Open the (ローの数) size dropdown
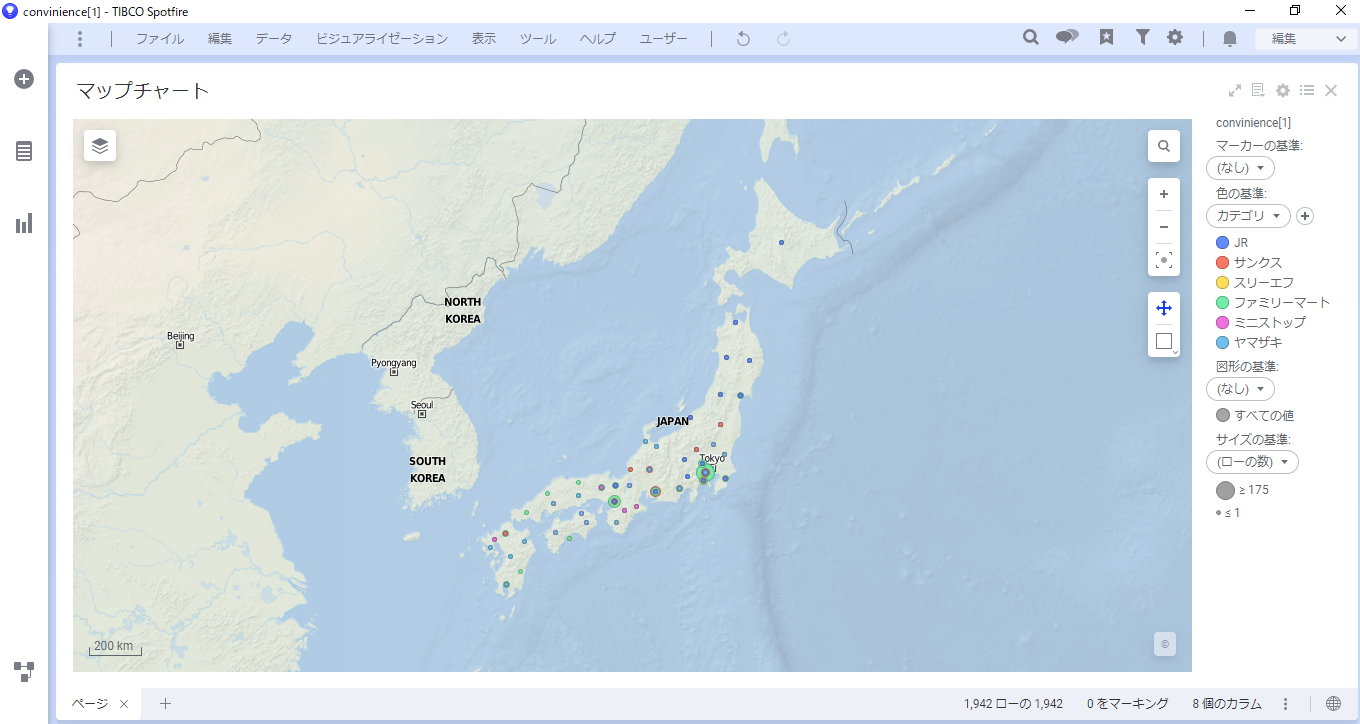 pos(1253,462)
